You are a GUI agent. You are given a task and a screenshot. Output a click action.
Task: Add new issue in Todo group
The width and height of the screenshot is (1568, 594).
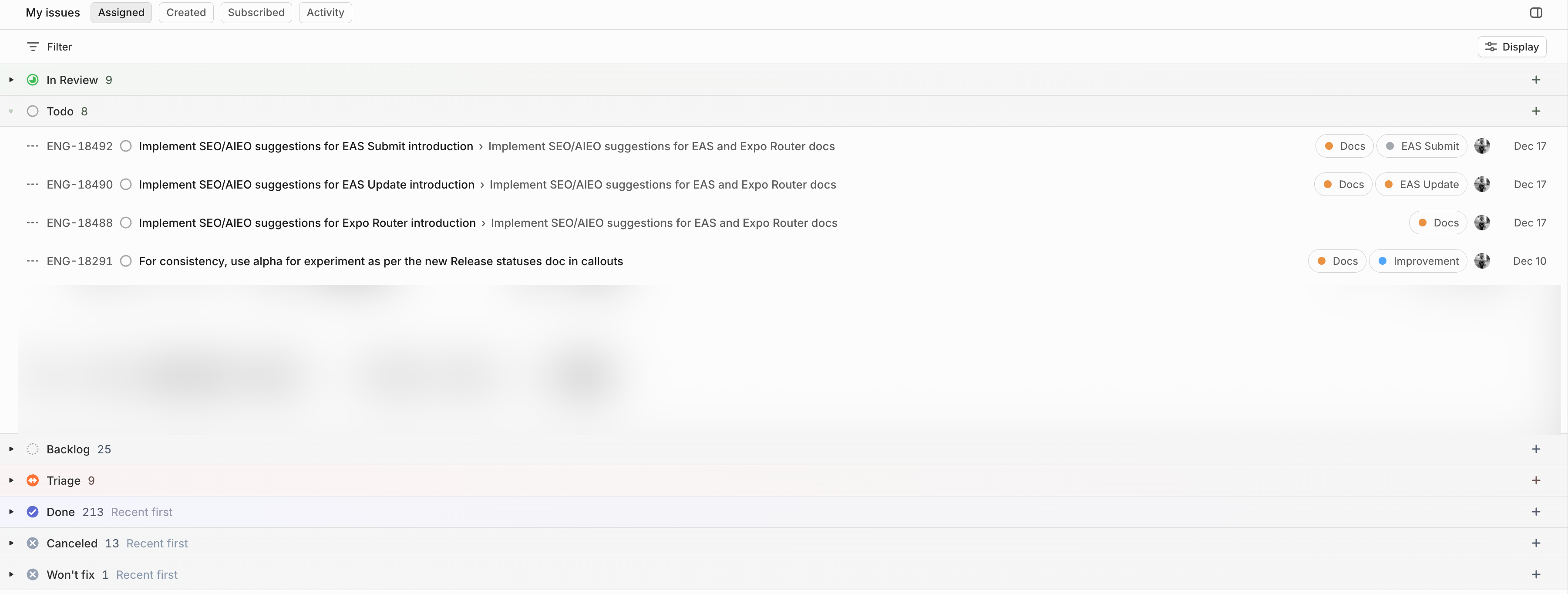[x=1536, y=111]
